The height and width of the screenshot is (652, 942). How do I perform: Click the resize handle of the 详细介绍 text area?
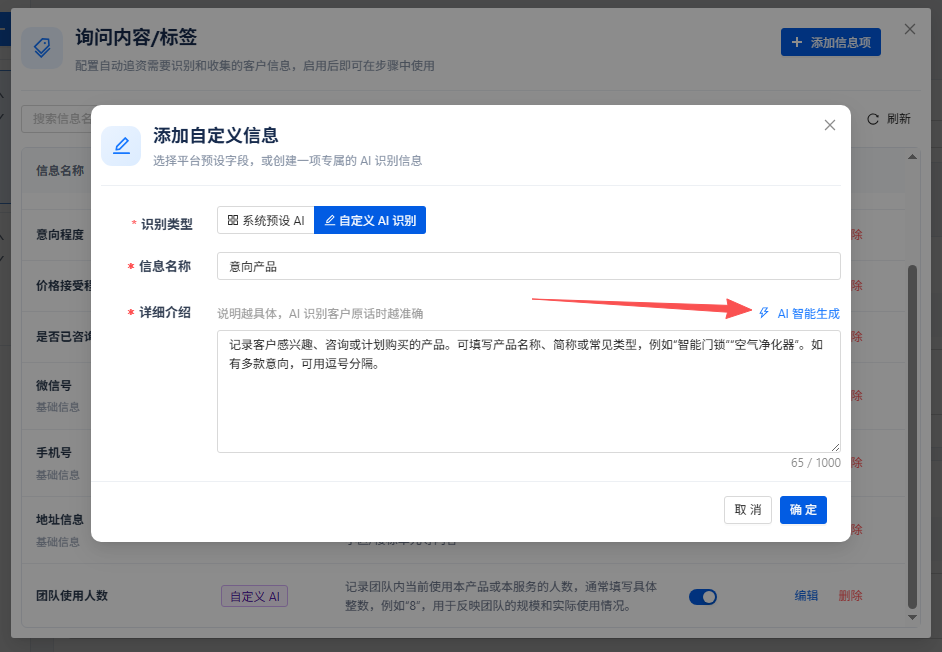pos(836,448)
